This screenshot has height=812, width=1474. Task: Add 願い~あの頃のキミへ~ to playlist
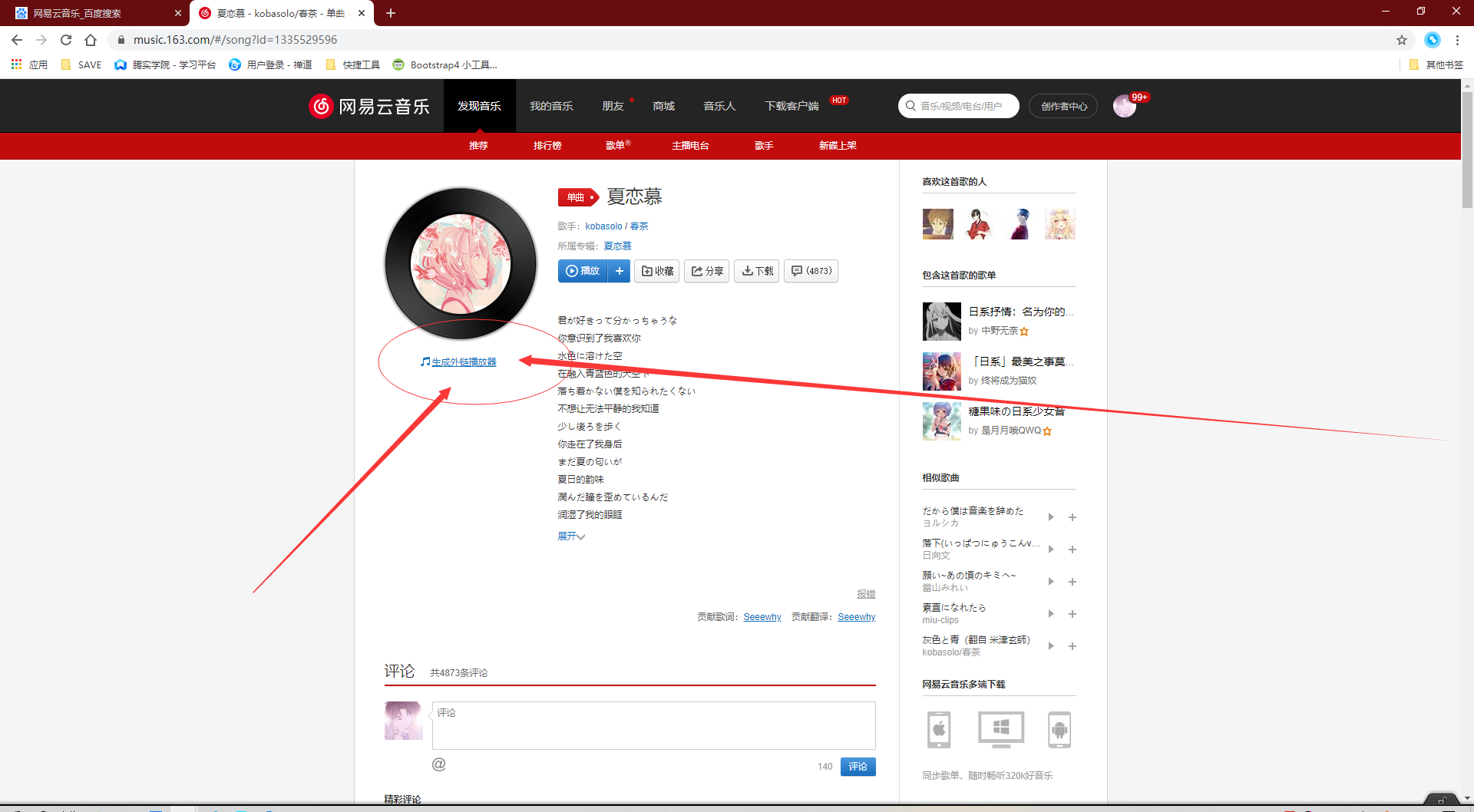click(1072, 582)
